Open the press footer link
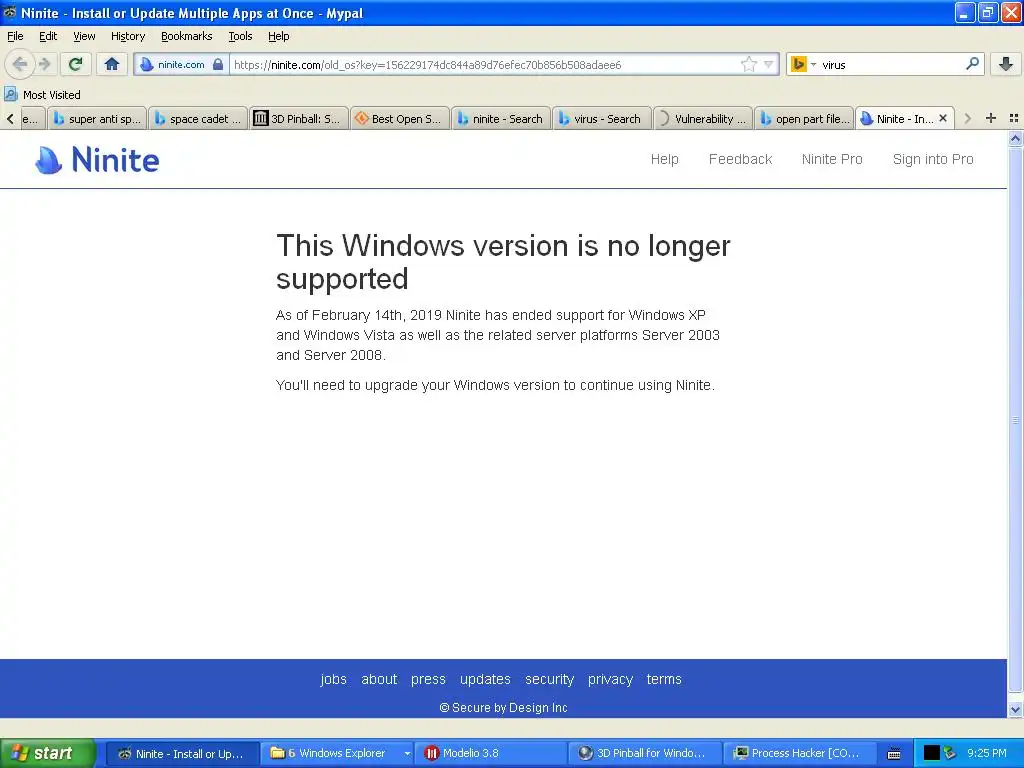Image resolution: width=1024 pixels, height=768 pixels. (x=428, y=679)
